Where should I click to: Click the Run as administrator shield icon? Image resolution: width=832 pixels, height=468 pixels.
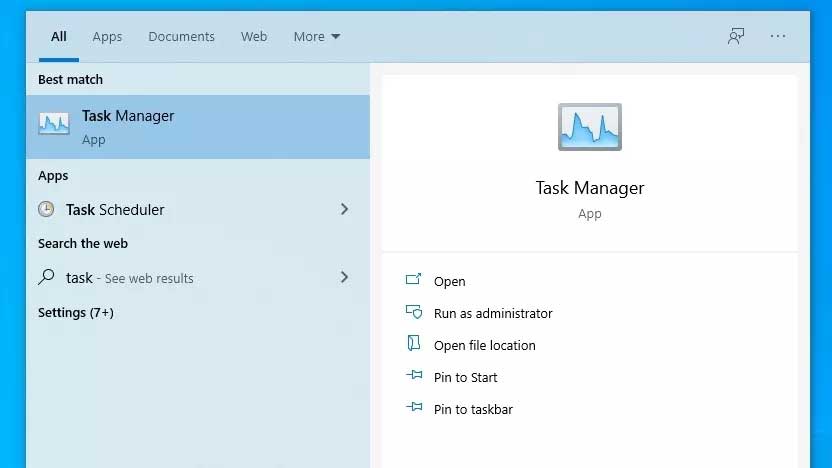[414, 311]
